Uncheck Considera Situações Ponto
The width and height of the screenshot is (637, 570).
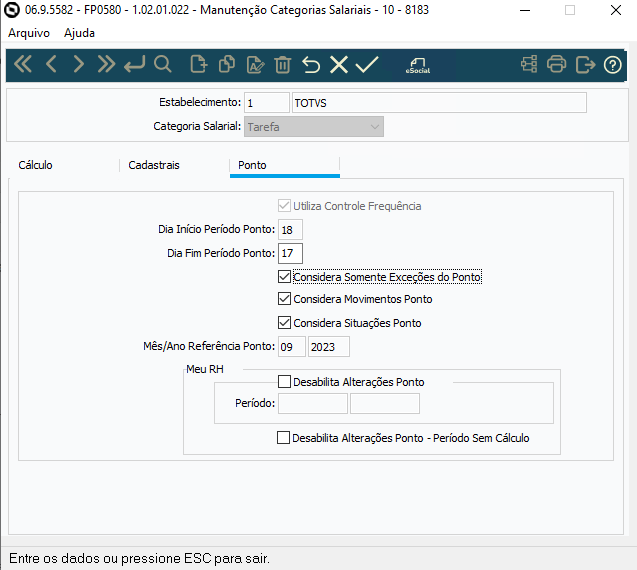tap(284, 323)
